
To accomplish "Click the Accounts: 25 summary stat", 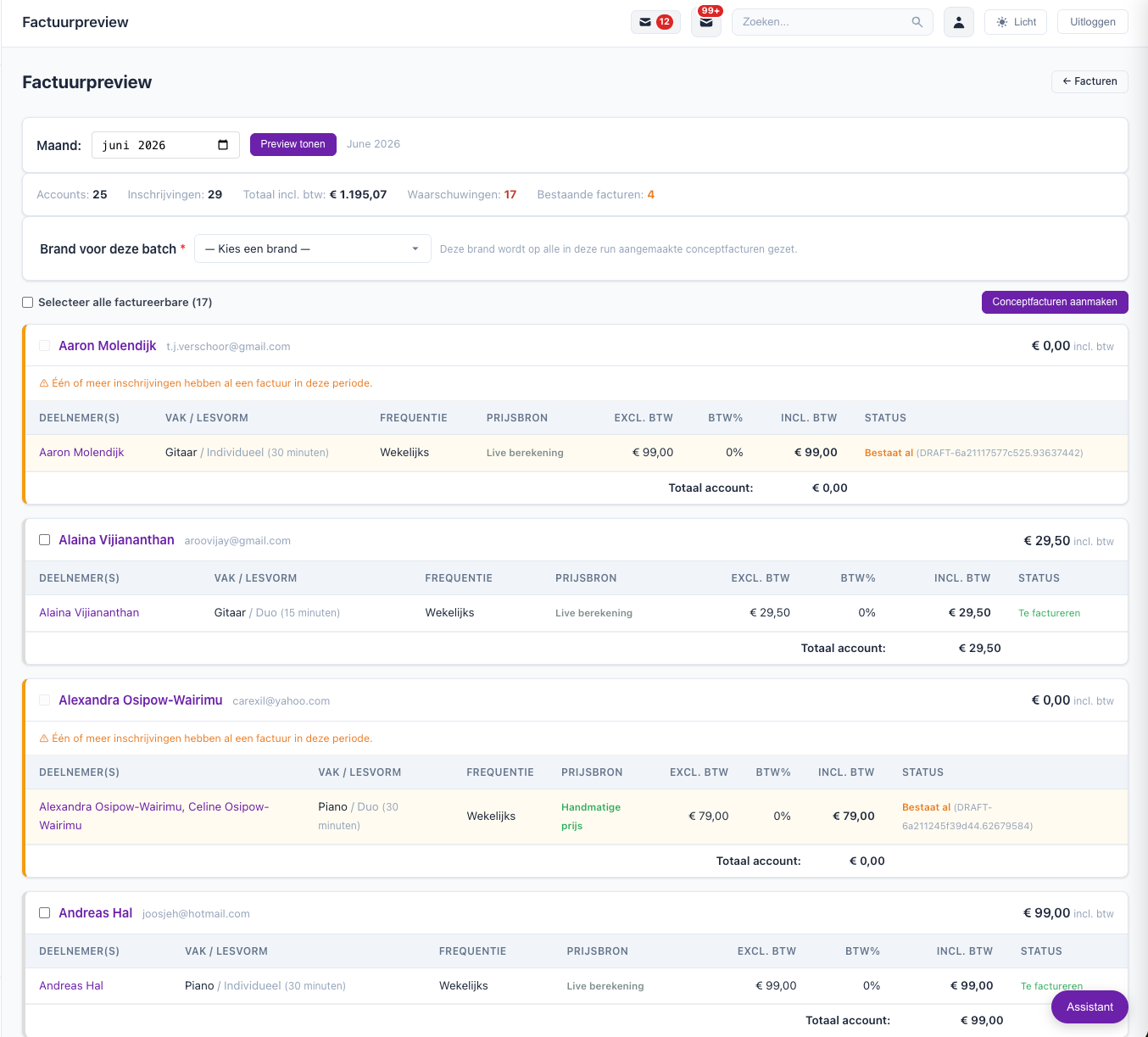I will [x=72, y=194].
